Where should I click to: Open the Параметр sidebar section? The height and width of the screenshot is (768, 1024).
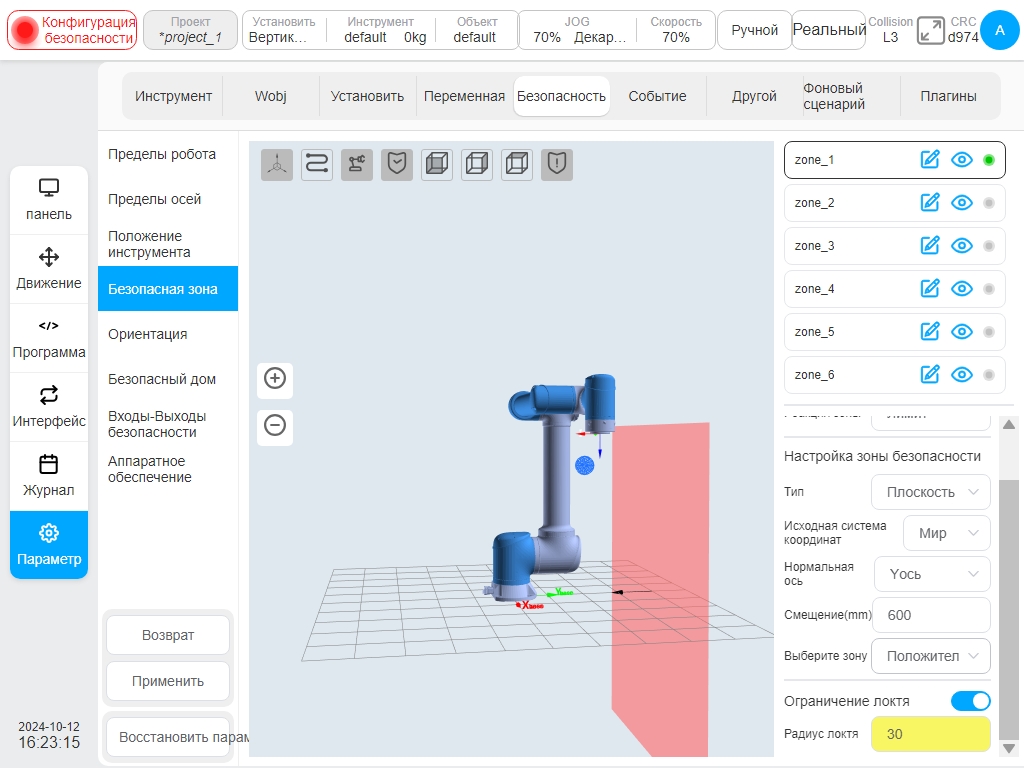tap(49, 545)
